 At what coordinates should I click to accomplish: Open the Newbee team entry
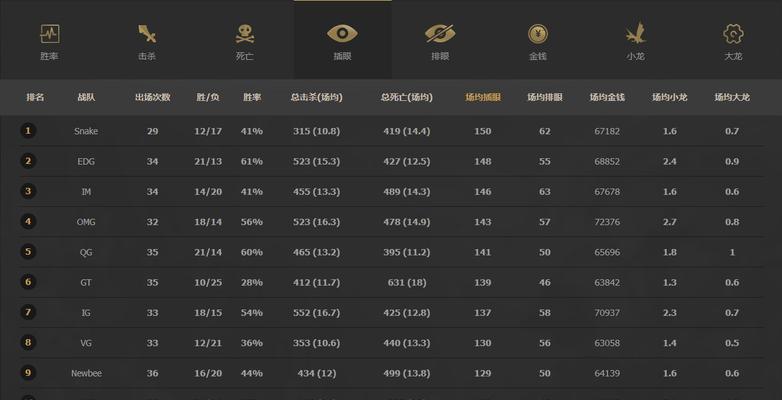pos(86,373)
